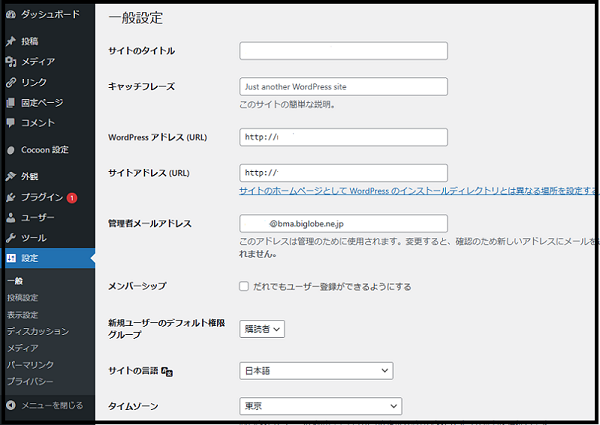Open Cocoon 設定 menu item

[x=47, y=150]
